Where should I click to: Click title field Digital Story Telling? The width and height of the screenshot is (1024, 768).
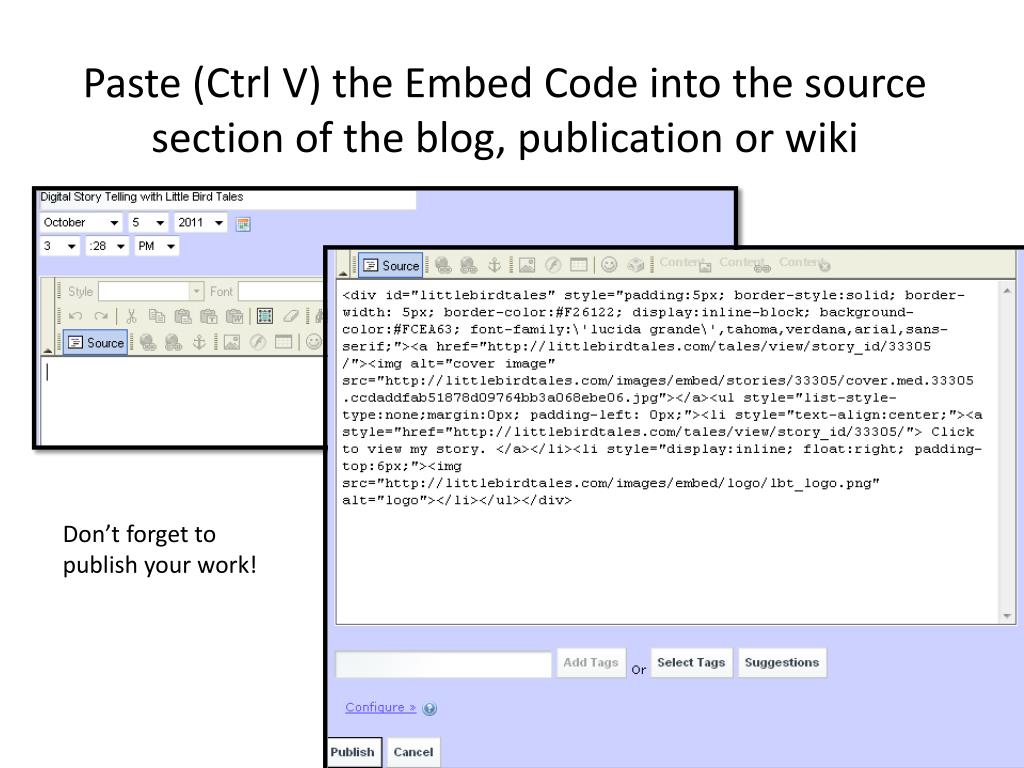[227, 198]
